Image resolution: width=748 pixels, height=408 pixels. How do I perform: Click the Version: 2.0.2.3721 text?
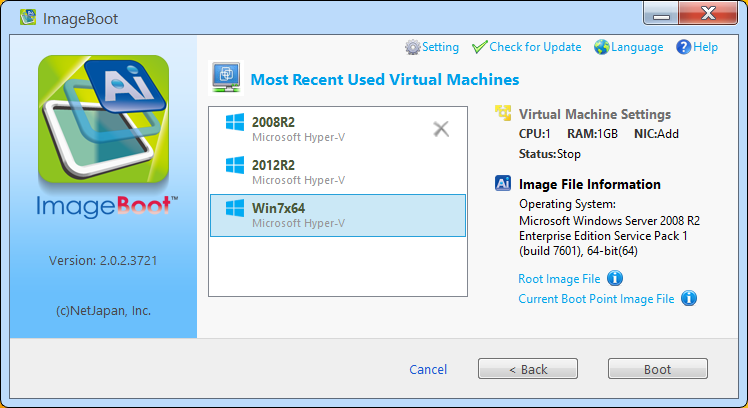tap(103, 261)
